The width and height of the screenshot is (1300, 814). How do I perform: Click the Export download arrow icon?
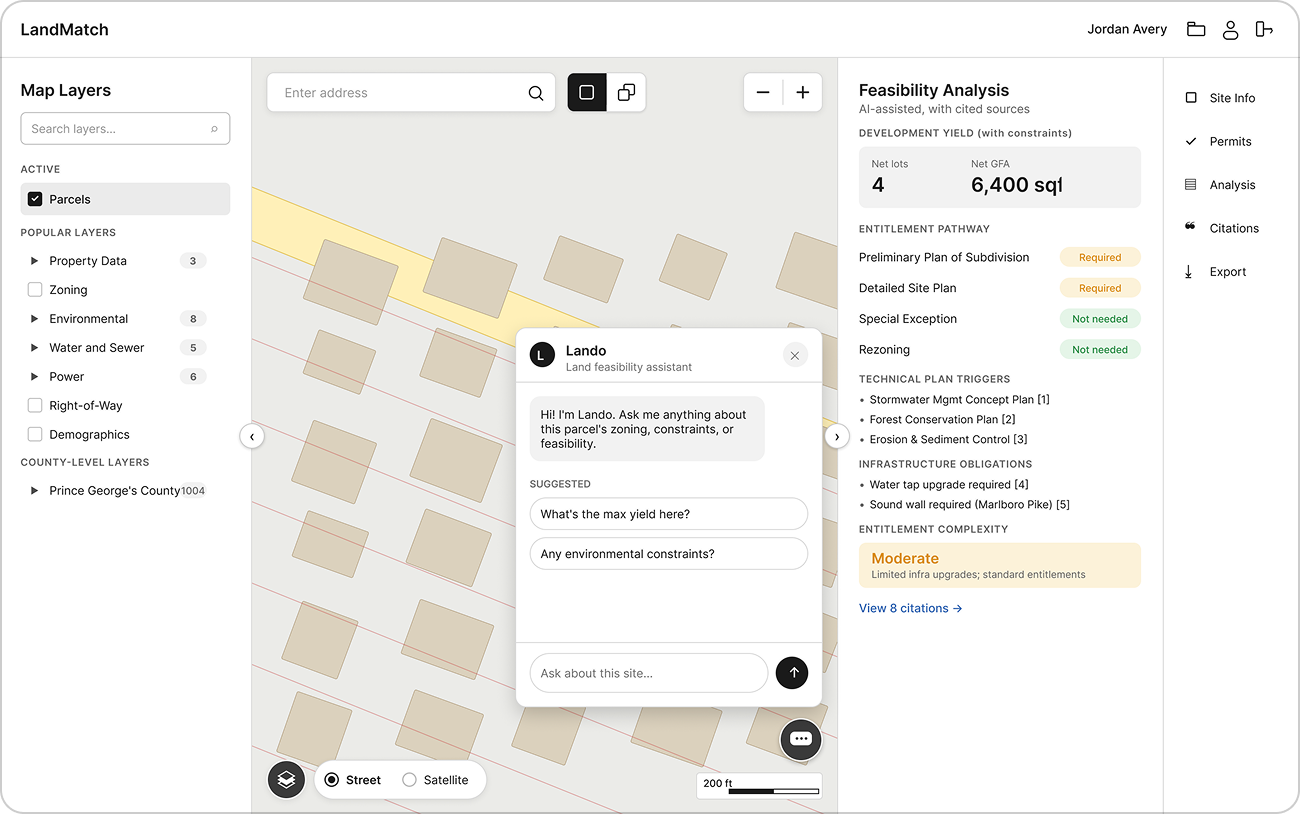[x=1189, y=272]
